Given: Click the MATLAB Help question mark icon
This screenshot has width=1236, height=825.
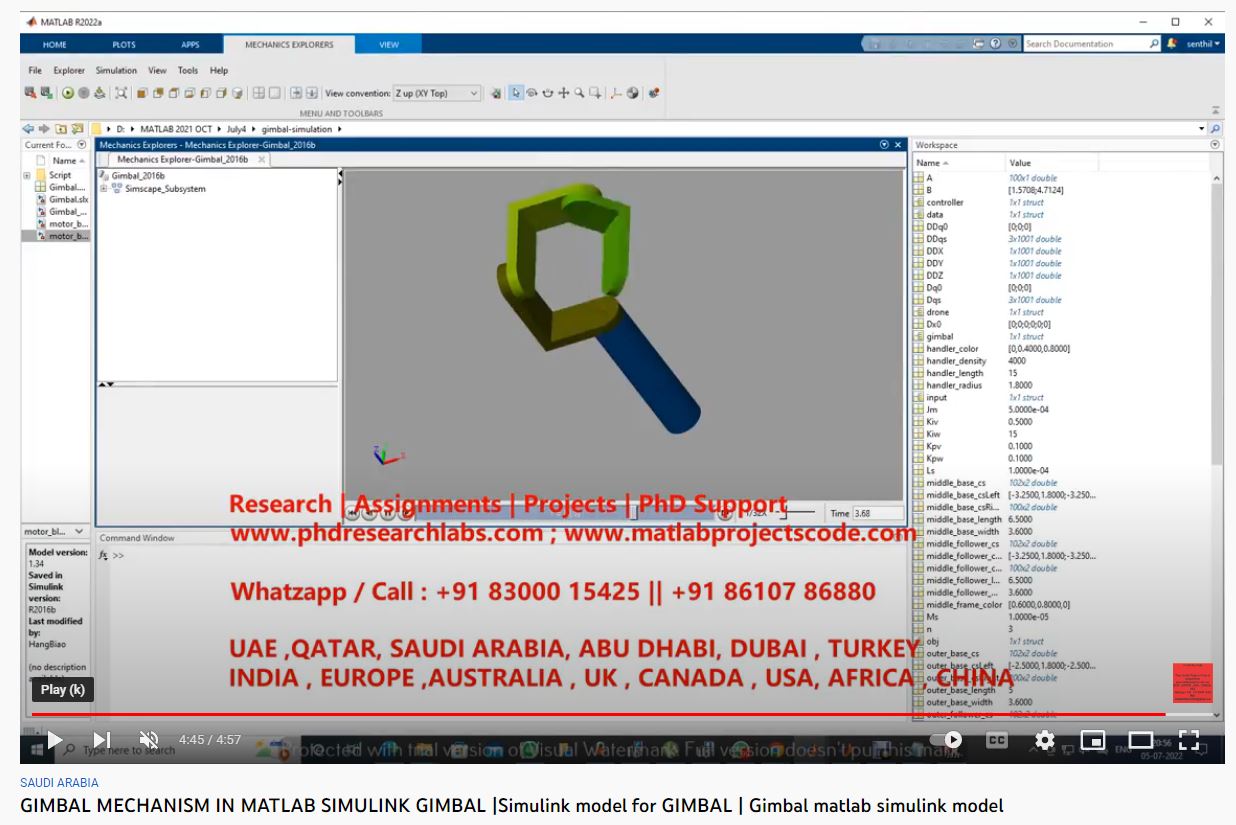Looking at the screenshot, I should (x=996, y=44).
